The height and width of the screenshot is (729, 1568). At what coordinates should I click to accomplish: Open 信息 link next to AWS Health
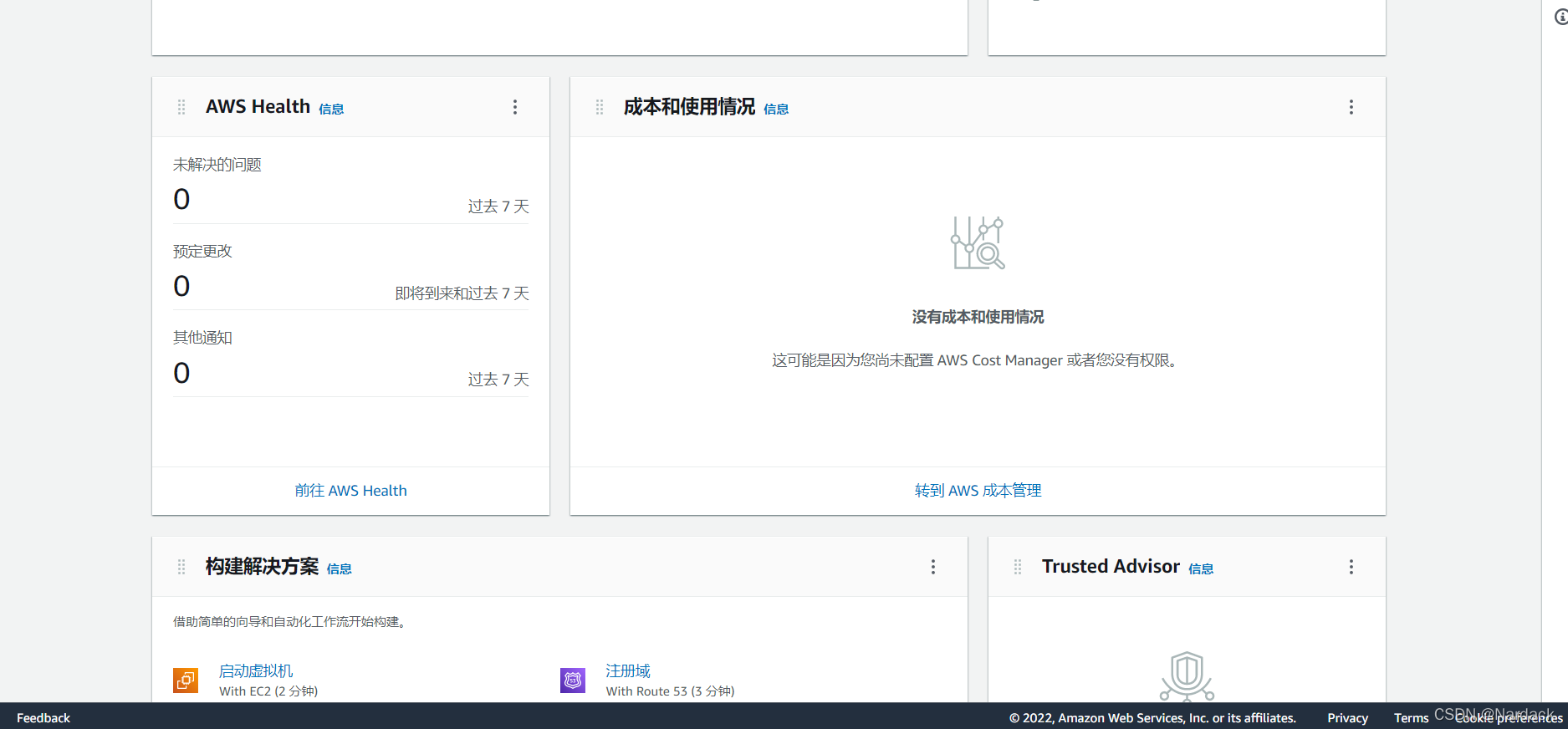331,109
